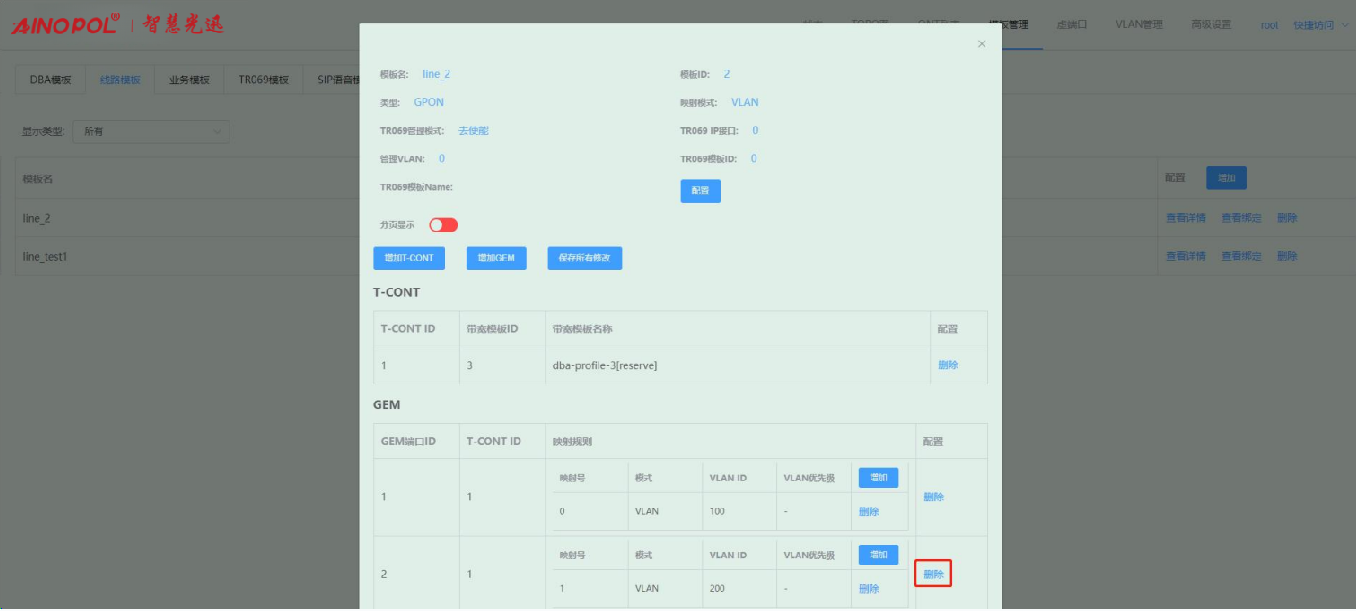Image resolution: width=1356 pixels, height=611 pixels.
Task: Delete GEM port 2 highlighted in red
Action: (933, 574)
